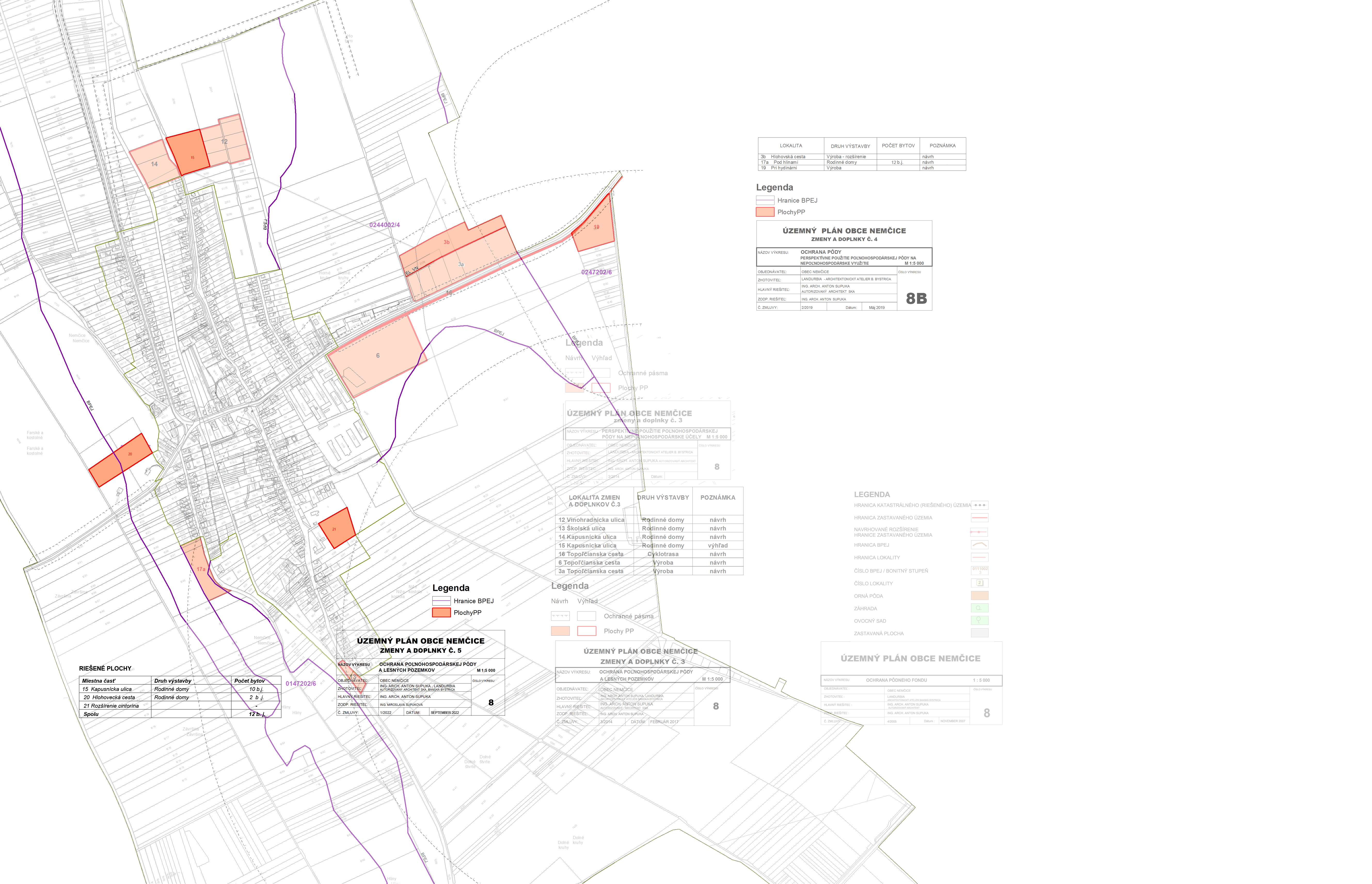Click the ZMENY A DOPLNKY Č. 5 title
Image resolution: width=1372 pixels, height=884 pixels.
click(420, 650)
